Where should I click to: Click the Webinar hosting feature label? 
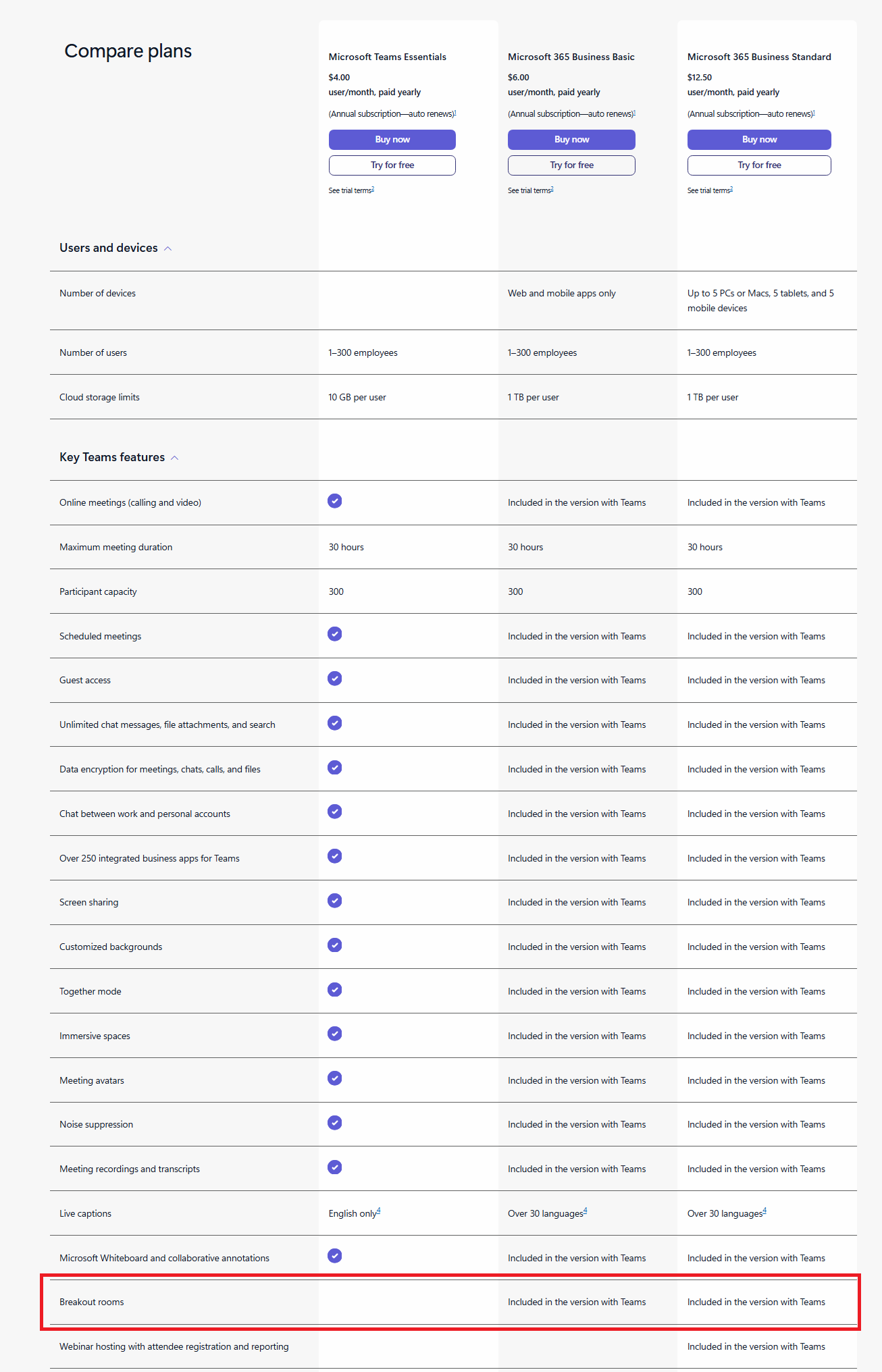coord(174,1346)
